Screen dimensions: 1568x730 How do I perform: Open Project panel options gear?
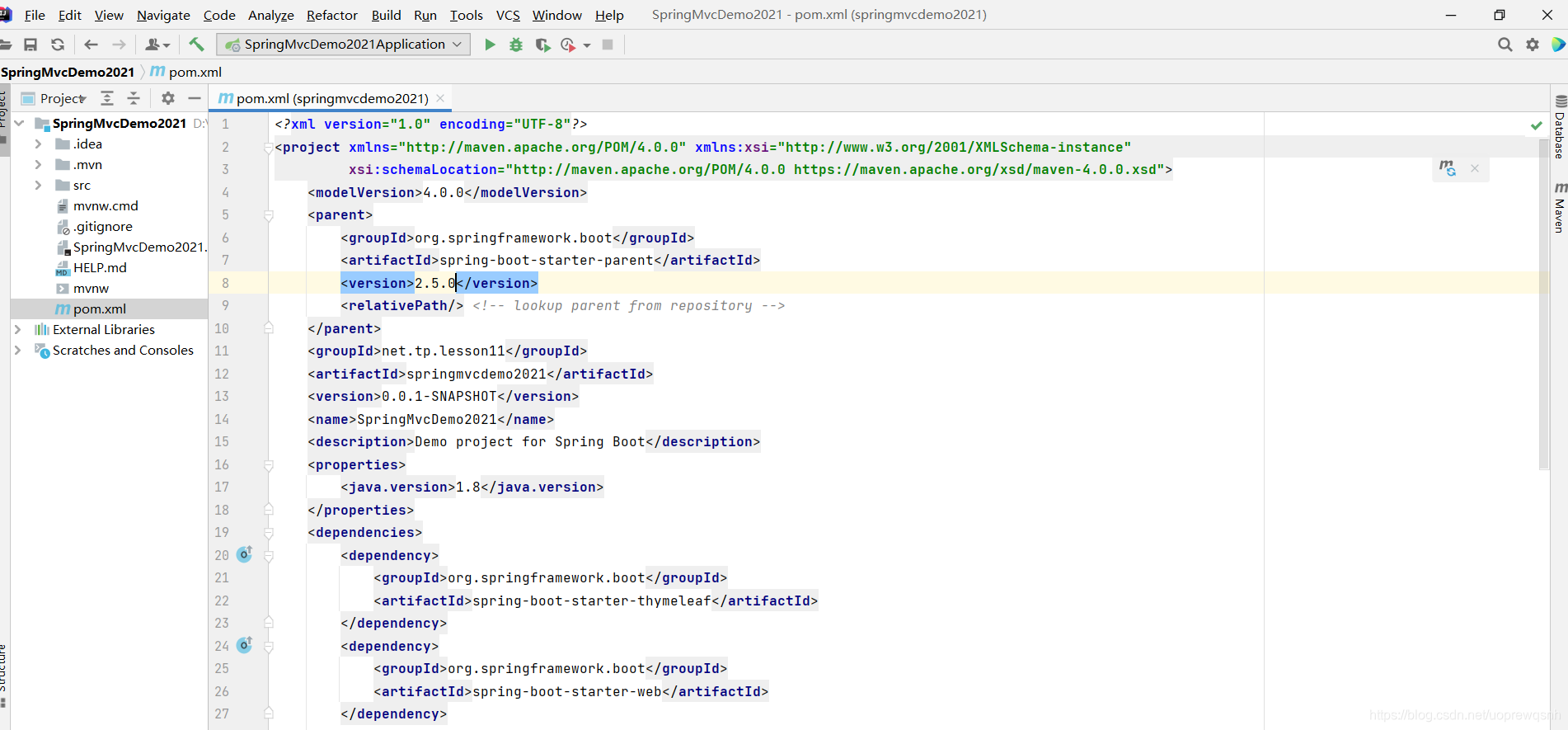click(168, 98)
